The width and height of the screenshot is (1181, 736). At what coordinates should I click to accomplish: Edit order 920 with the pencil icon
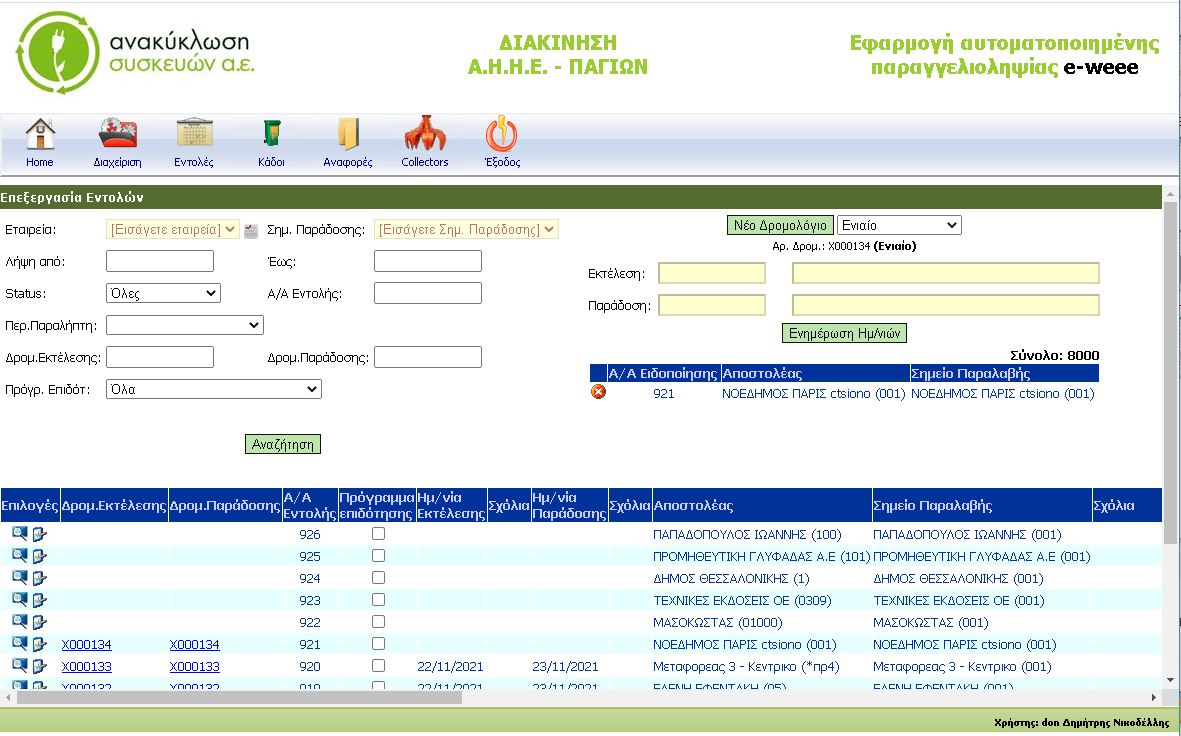point(39,665)
